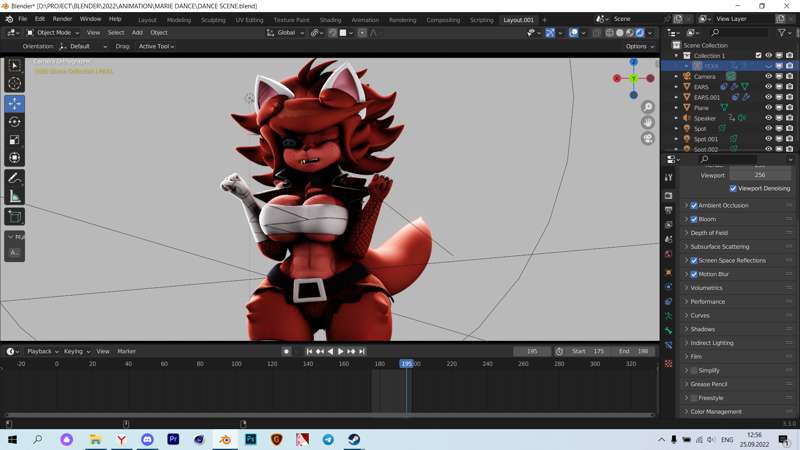Open the Orientation Default dropdown
Image resolution: width=800 pixels, height=450 pixels.
tap(83, 46)
